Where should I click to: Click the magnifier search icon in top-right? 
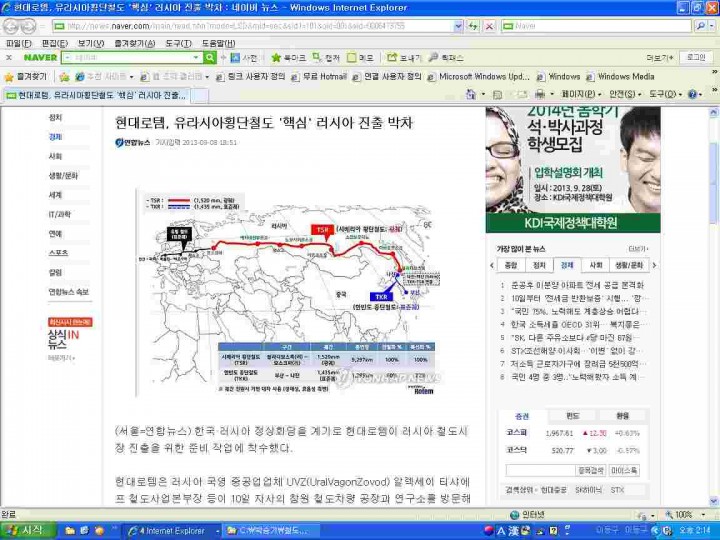click(700, 26)
